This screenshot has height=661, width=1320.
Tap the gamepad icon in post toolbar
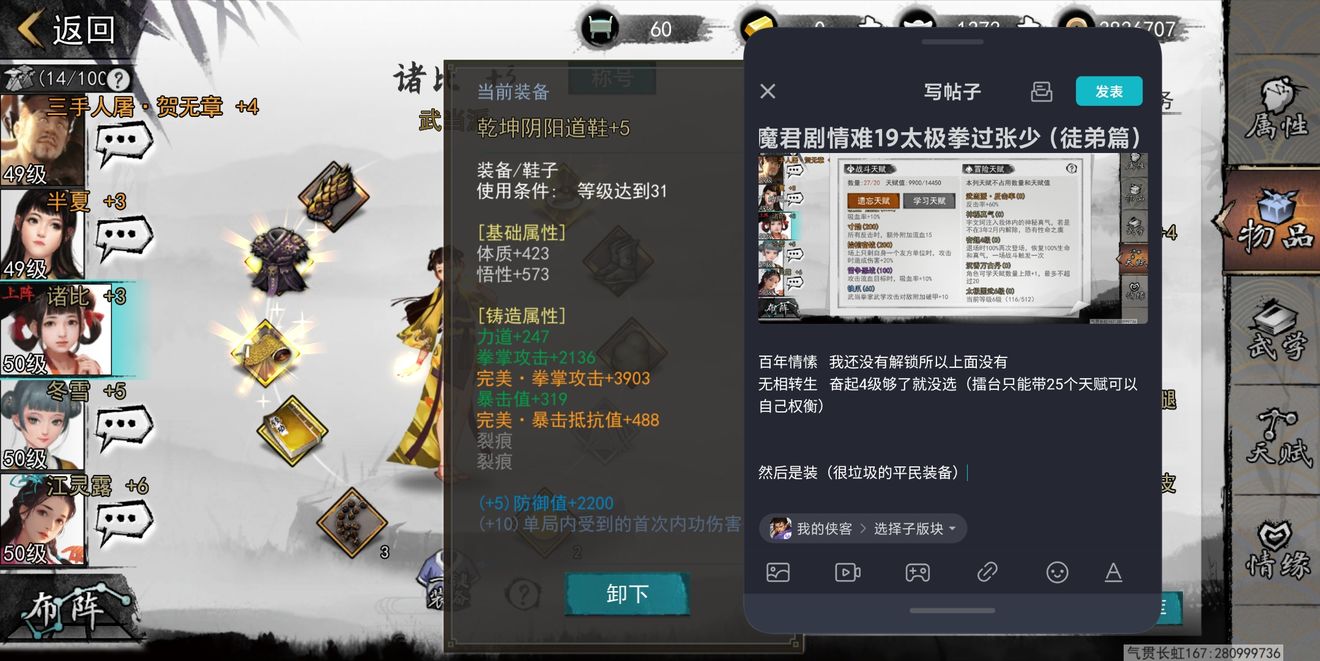[918, 572]
